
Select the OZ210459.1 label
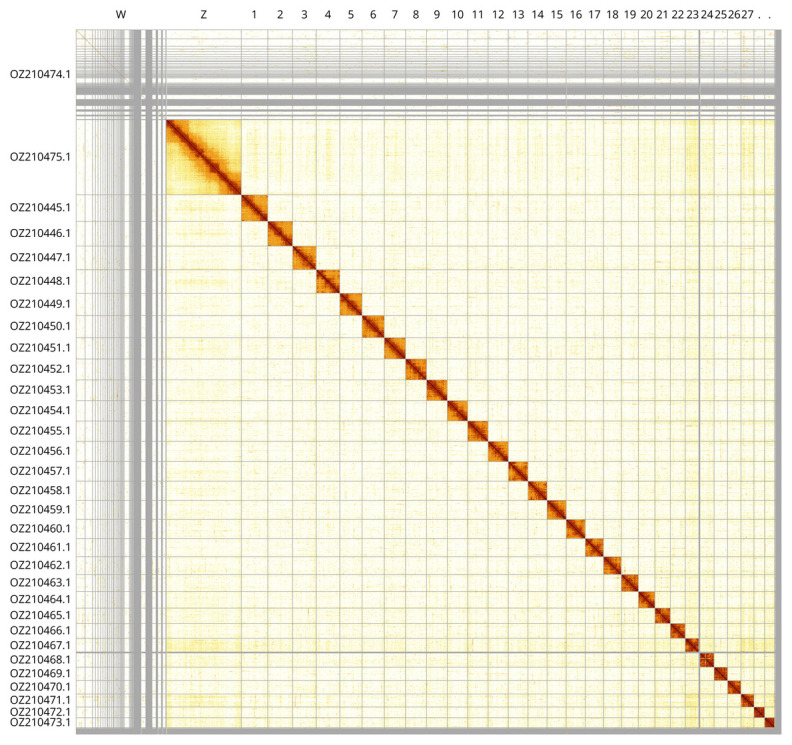coord(40,510)
